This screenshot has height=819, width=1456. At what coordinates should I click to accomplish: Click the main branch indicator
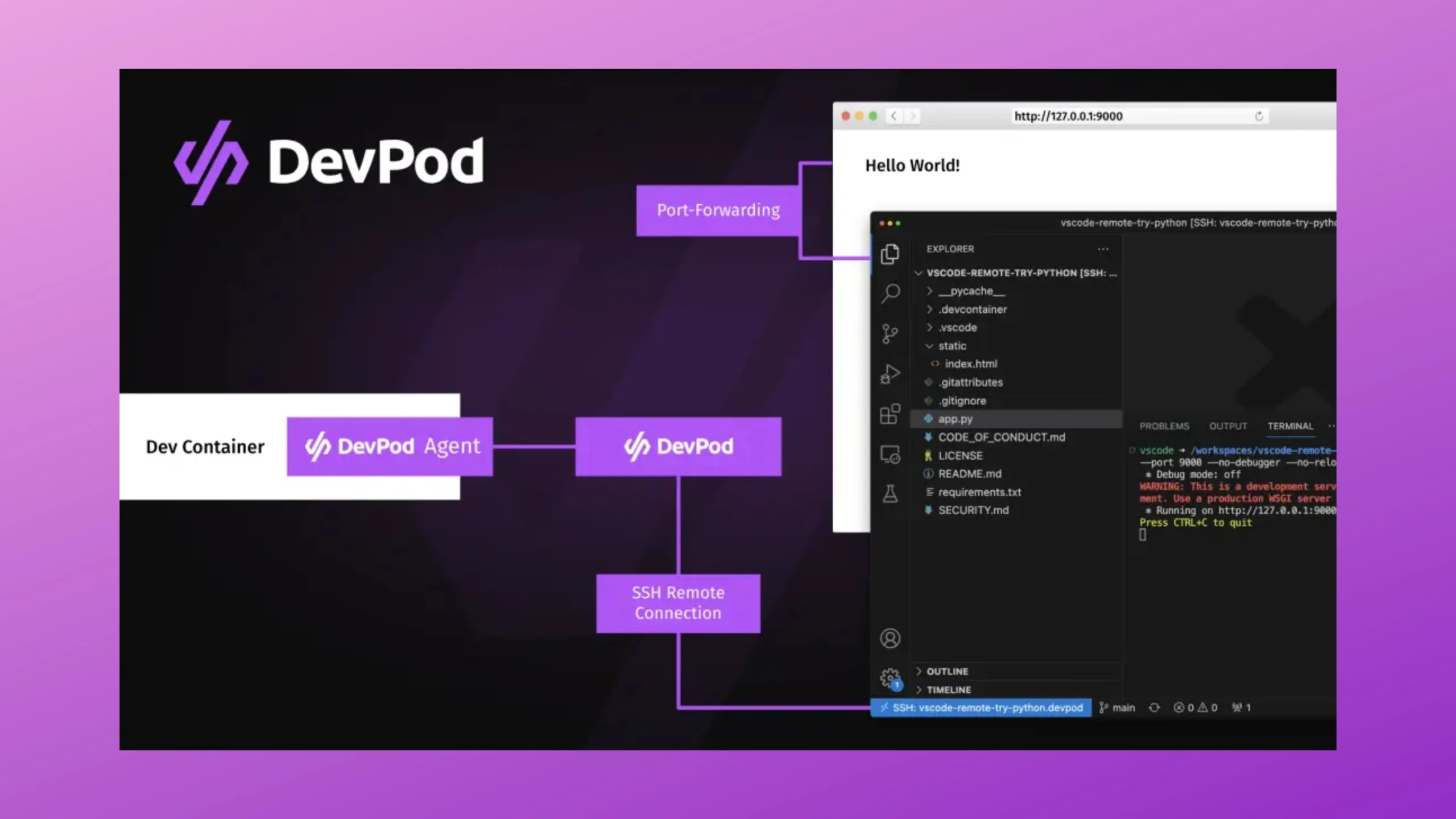[x=1117, y=708]
